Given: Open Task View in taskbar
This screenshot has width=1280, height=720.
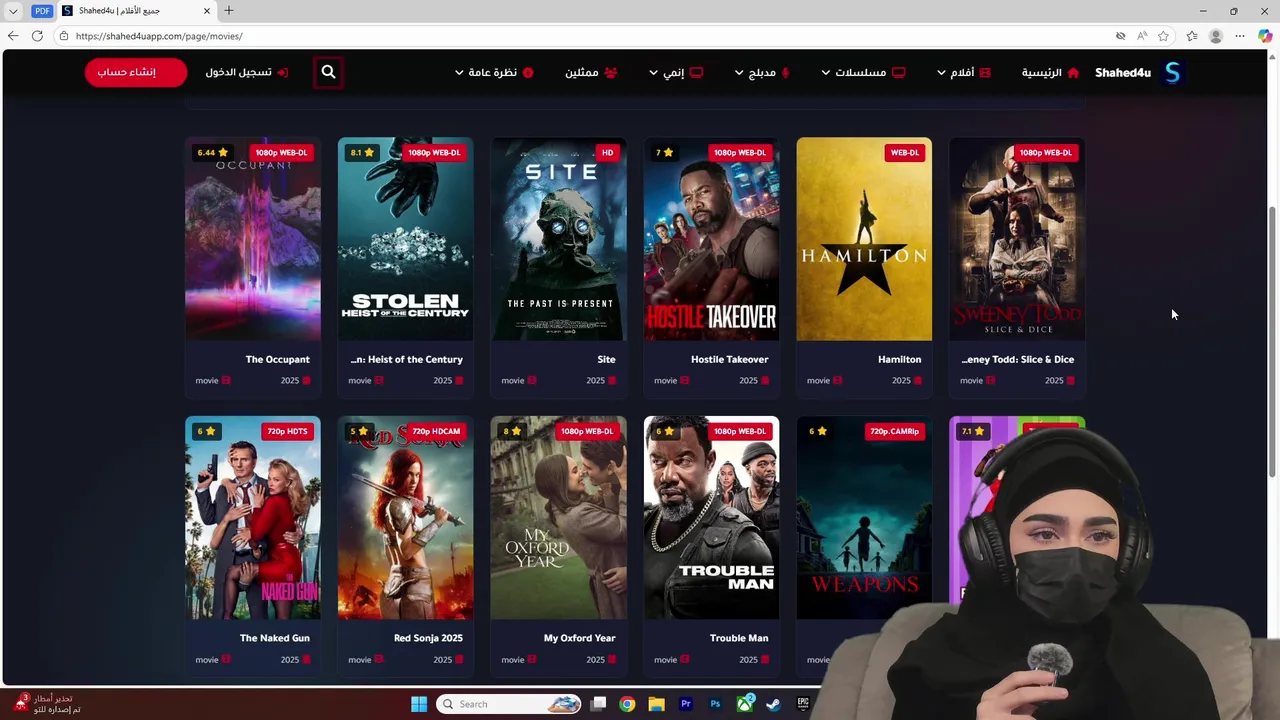Looking at the screenshot, I should coord(598,704).
